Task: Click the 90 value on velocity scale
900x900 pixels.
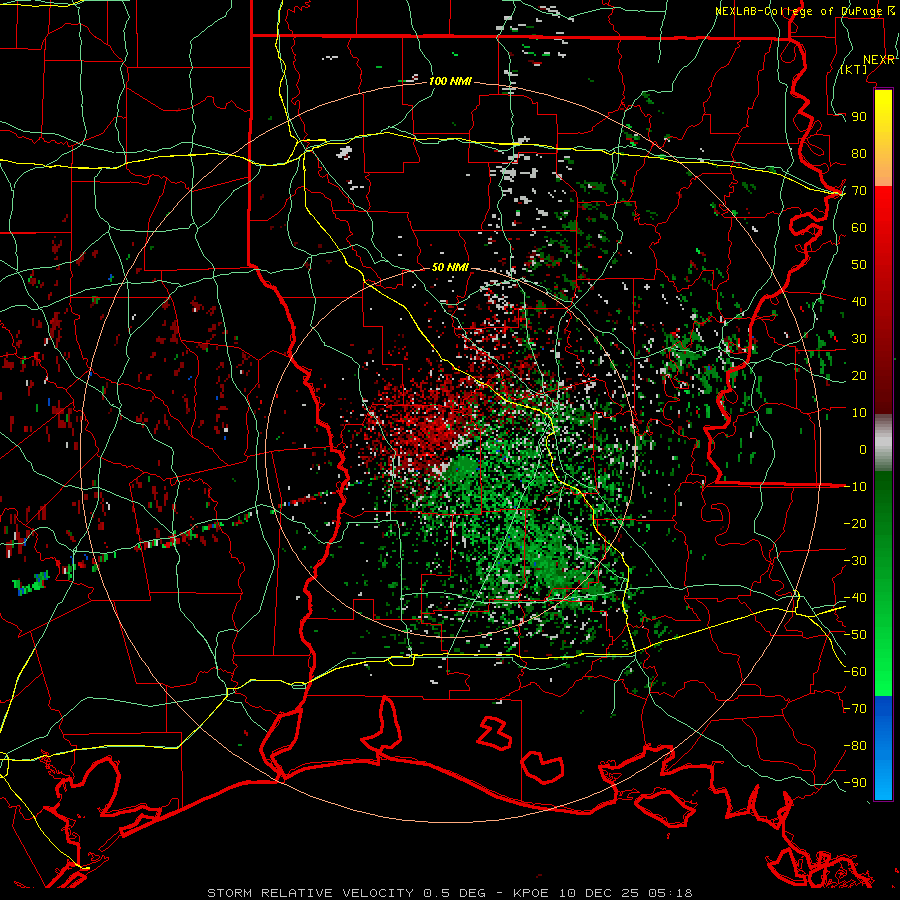Action: [x=859, y=117]
